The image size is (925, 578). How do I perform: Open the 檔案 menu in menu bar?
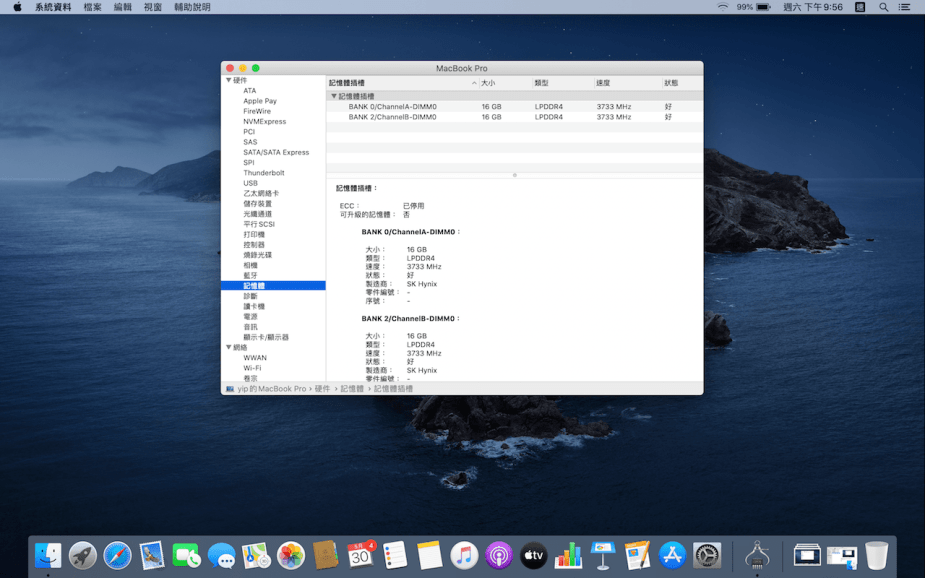tap(92, 7)
